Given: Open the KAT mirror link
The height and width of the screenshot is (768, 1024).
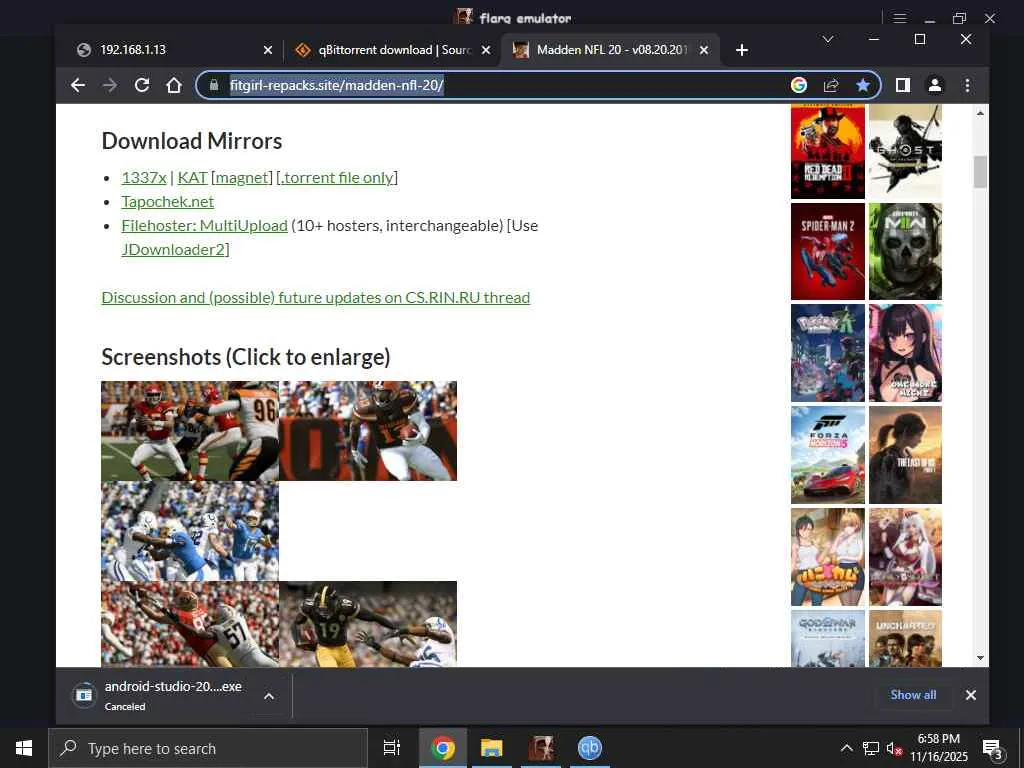Looking at the screenshot, I should click(193, 178).
